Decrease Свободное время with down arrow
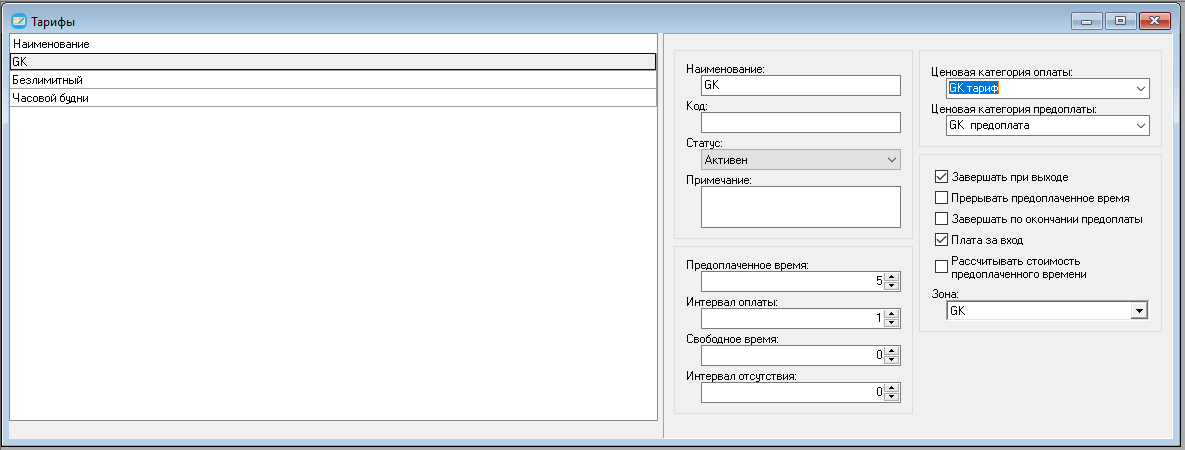This screenshot has width=1185, height=450. pos(892,359)
